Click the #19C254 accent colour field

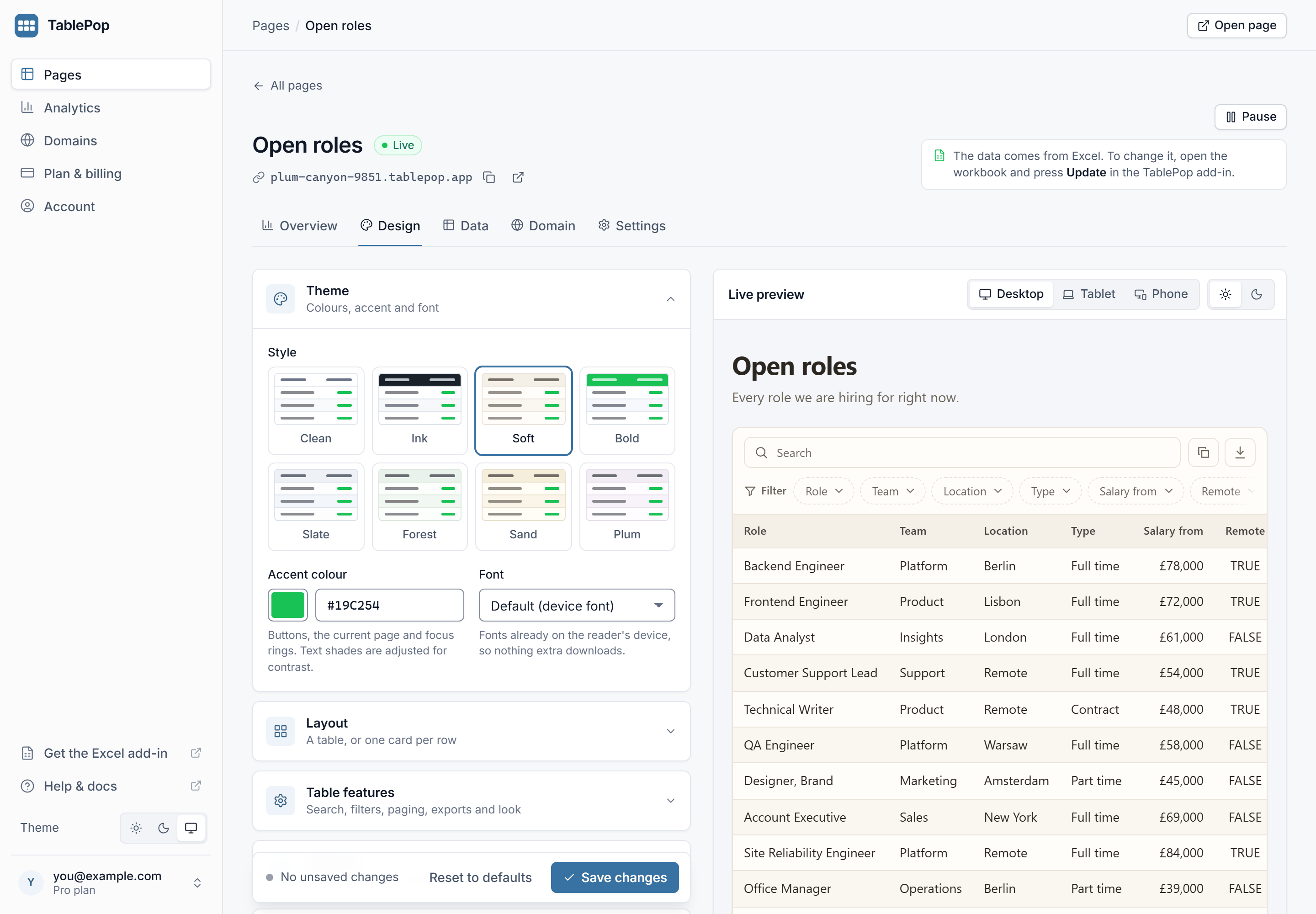tap(389, 606)
